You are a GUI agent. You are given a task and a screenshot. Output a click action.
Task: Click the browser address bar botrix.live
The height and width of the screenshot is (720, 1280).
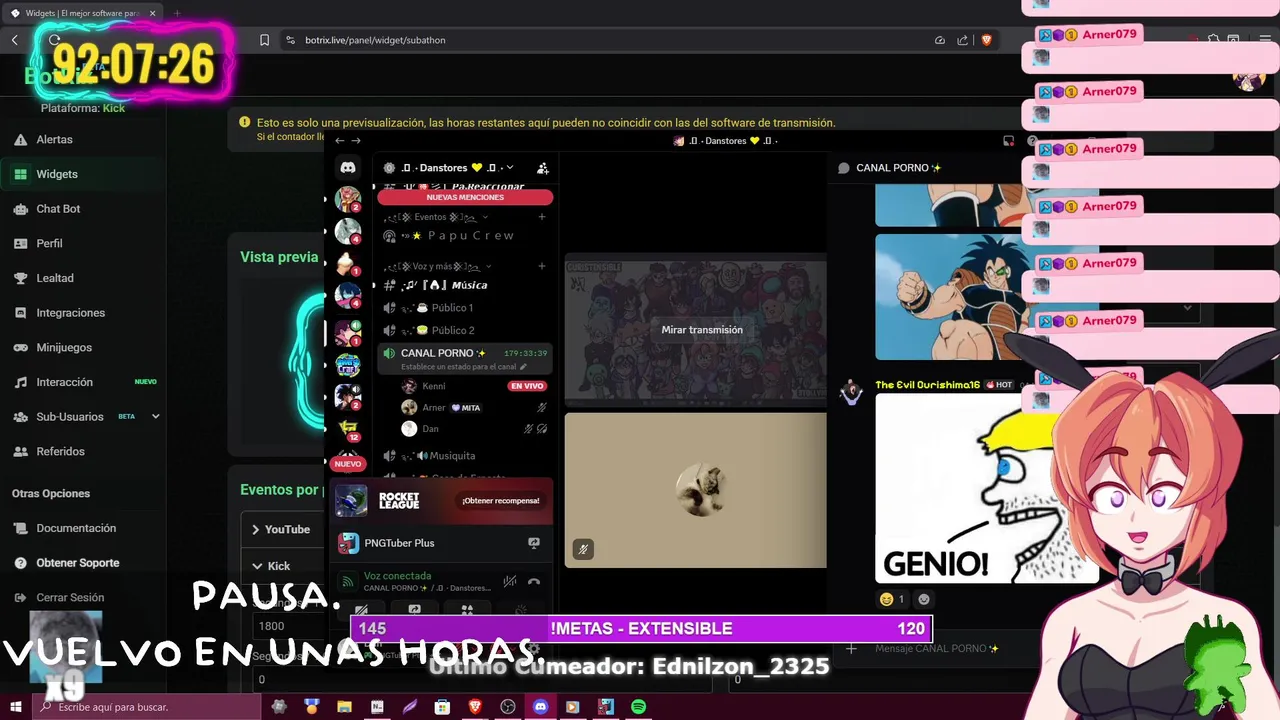(x=375, y=40)
